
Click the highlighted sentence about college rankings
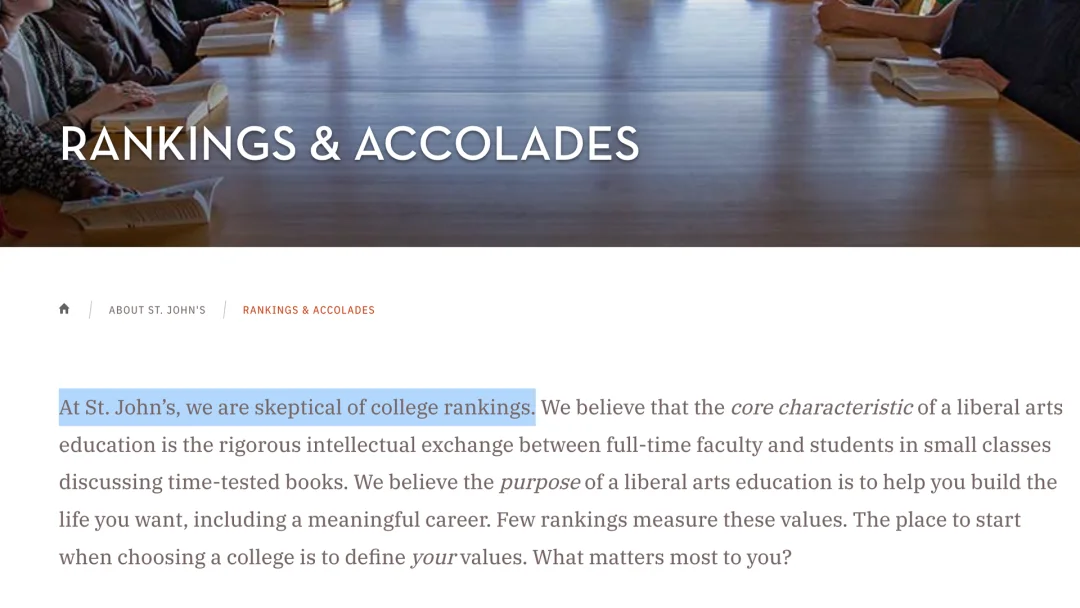tap(297, 407)
